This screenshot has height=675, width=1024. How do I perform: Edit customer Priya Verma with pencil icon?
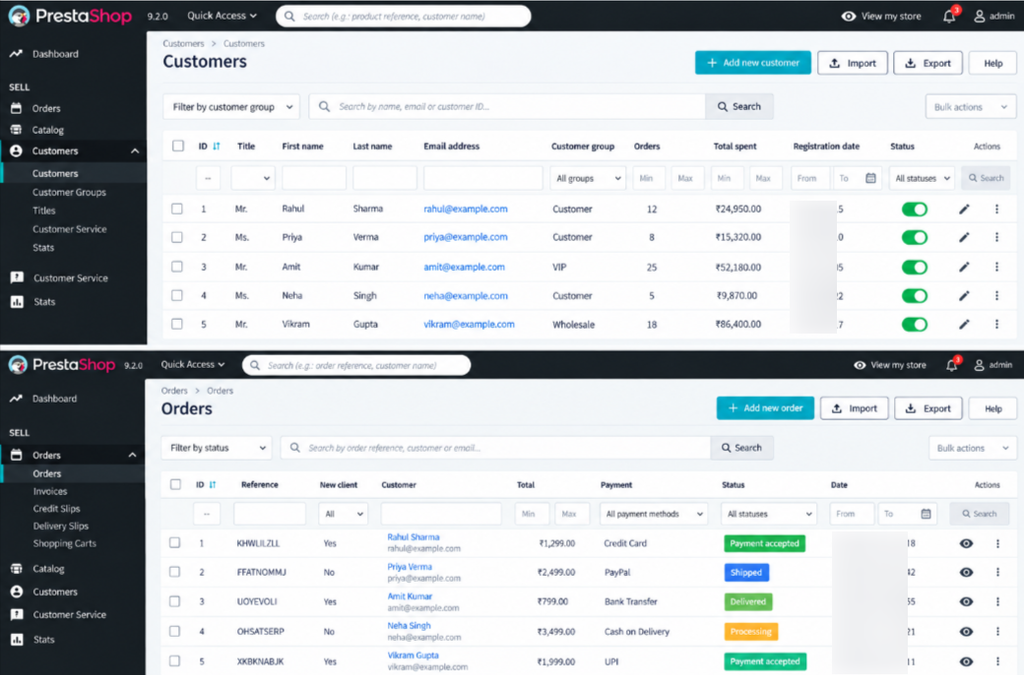coord(964,237)
